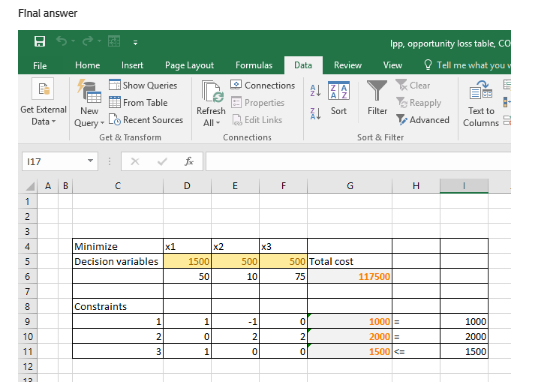The width and height of the screenshot is (542, 391).
Task: Switch to the Page Layout tab
Action: click(x=189, y=65)
